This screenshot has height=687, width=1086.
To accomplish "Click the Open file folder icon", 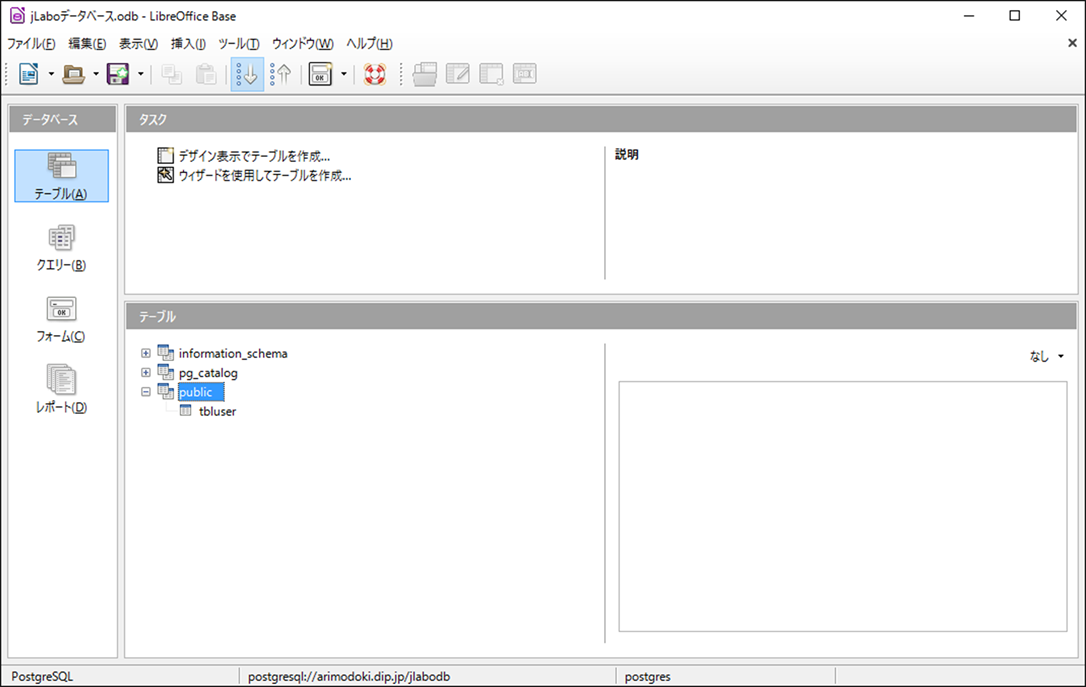I will click(x=73, y=73).
